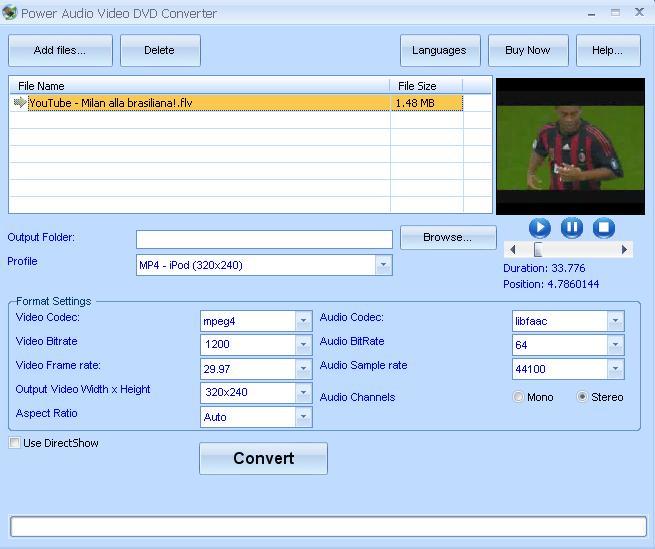Select Mono audio channel
655x549 pixels.
click(518, 396)
